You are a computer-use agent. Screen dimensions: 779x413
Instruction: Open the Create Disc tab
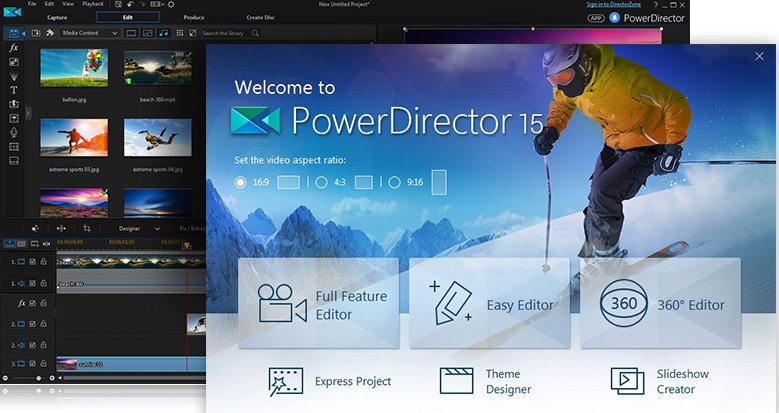pyautogui.click(x=260, y=17)
